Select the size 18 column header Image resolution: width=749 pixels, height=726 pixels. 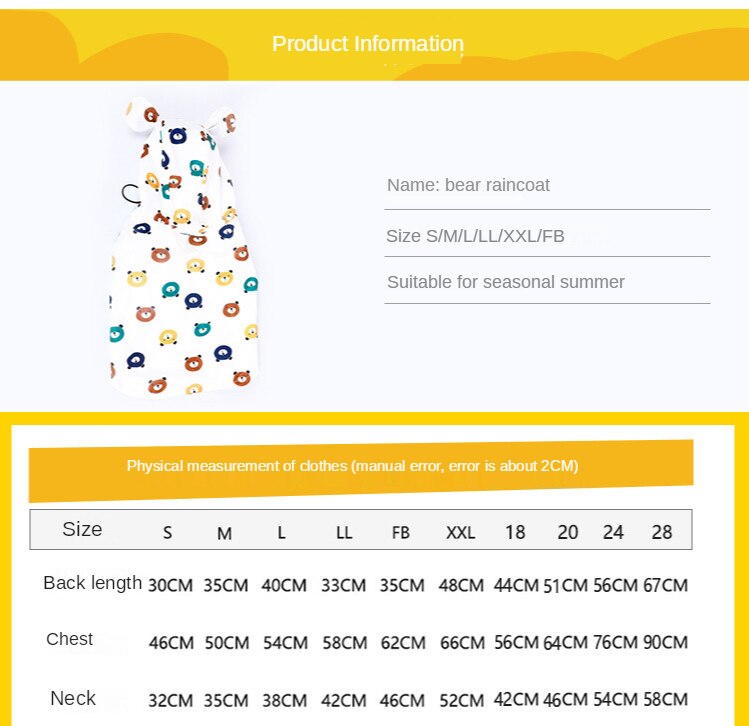pyautogui.click(x=515, y=532)
